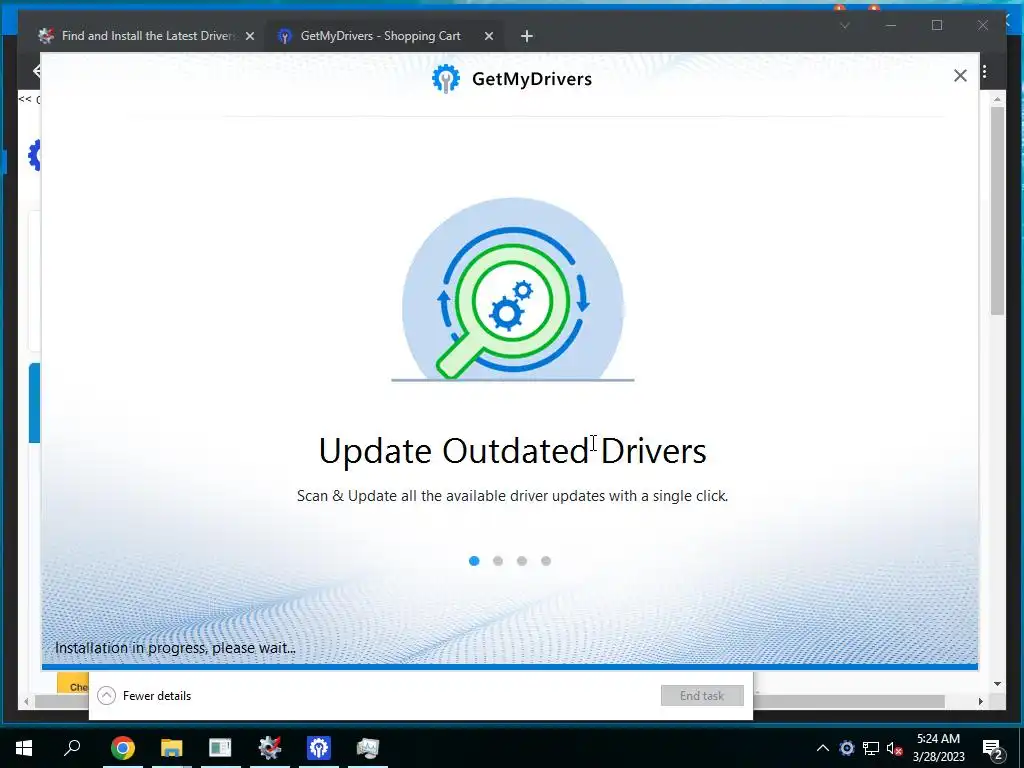The height and width of the screenshot is (768, 1024).
Task: Close the GetMyDrivers Shopping Cart tab
Action: tap(488, 37)
